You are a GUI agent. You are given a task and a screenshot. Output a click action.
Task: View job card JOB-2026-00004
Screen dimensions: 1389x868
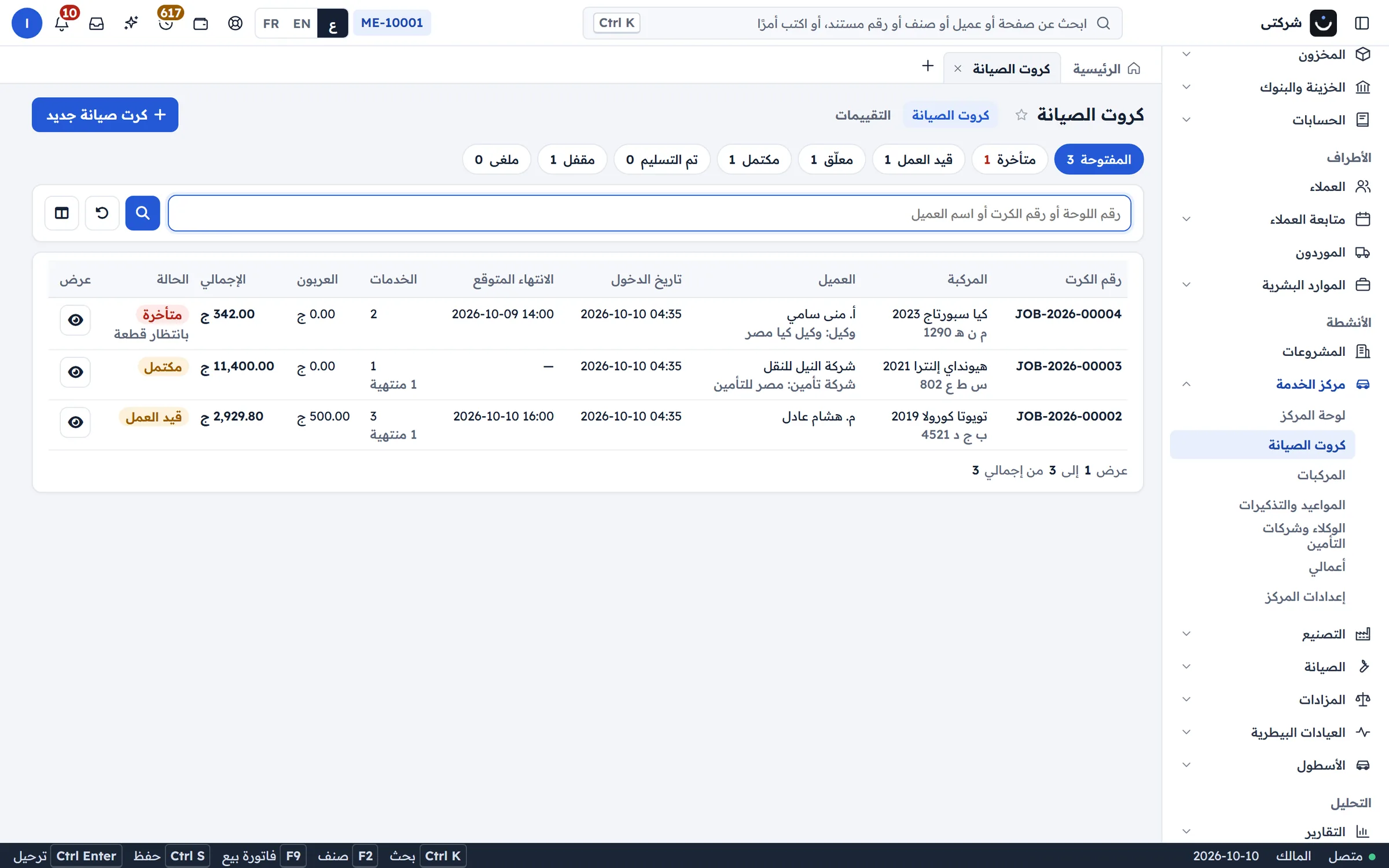(75, 320)
